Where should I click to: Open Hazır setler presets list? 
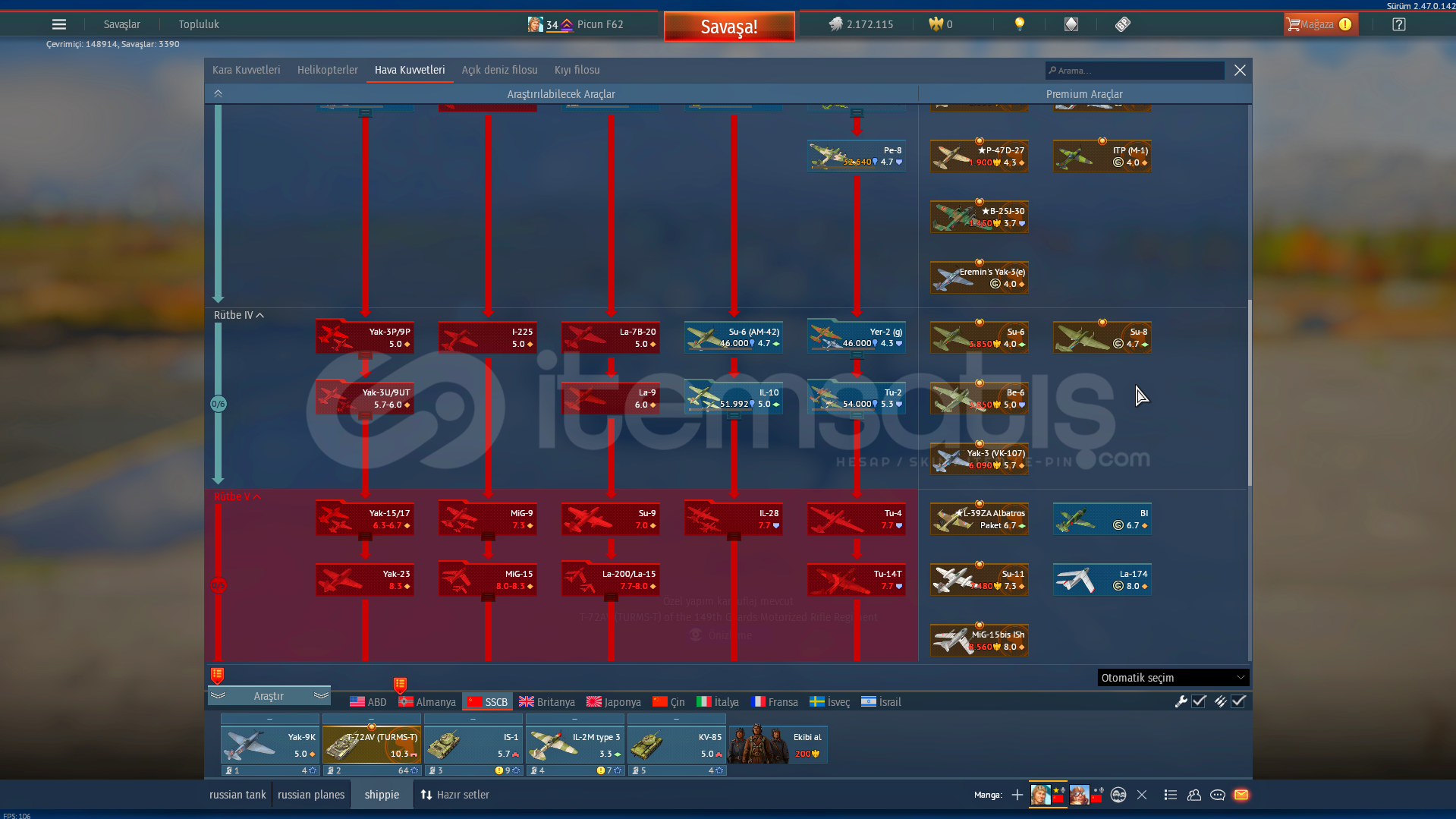(454, 794)
